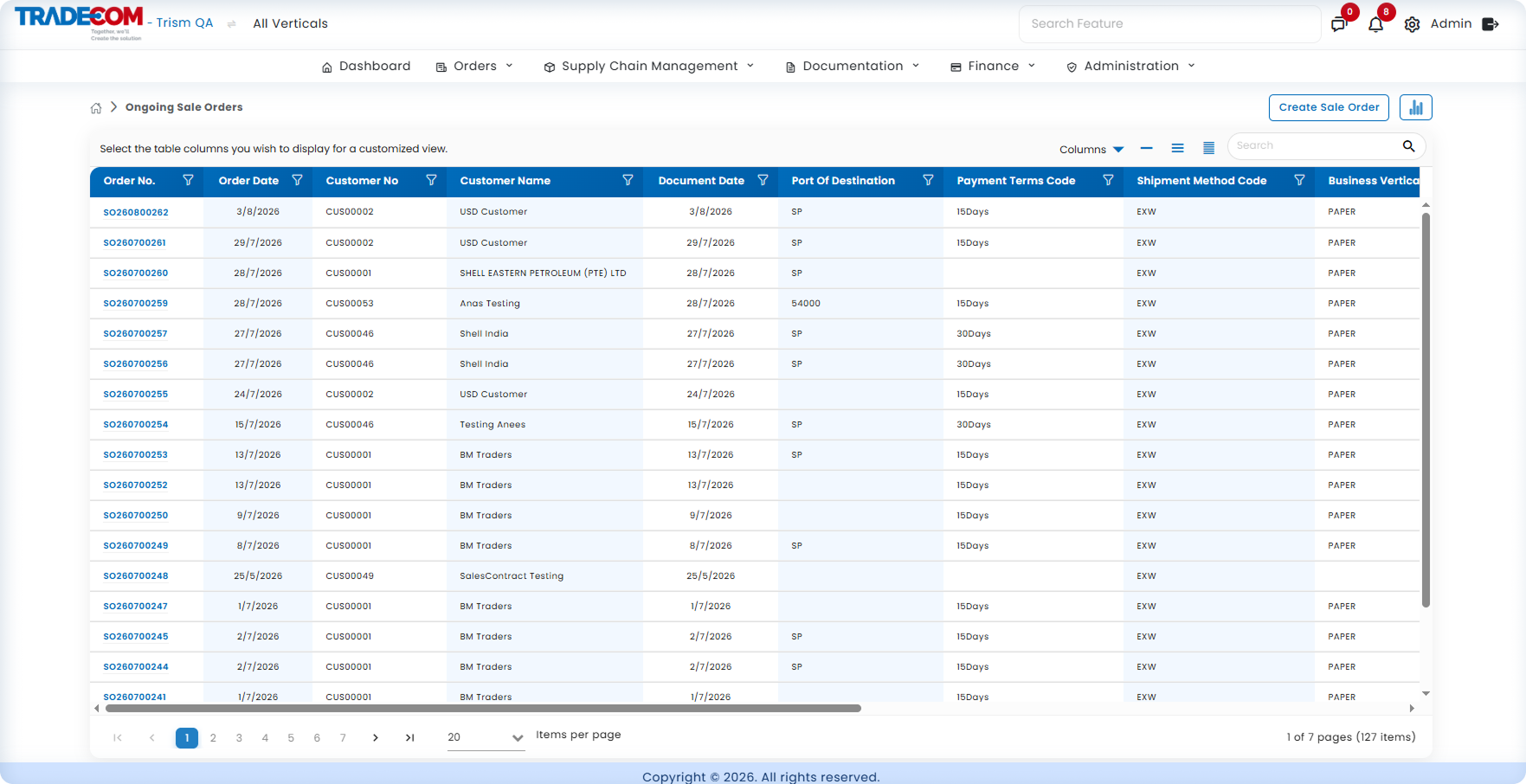This screenshot has width=1526, height=784.
Task: Click SHELL EASTERN PETROLEUM (PTE) LTD cell
Action: (543, 273)
